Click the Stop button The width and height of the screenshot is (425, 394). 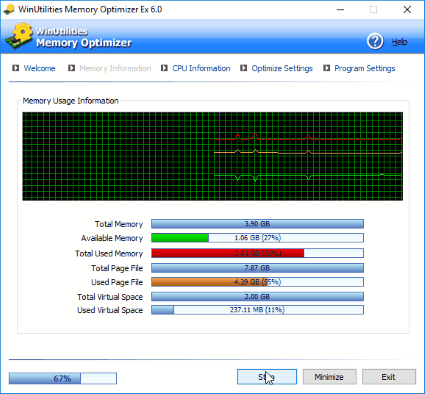267,377
